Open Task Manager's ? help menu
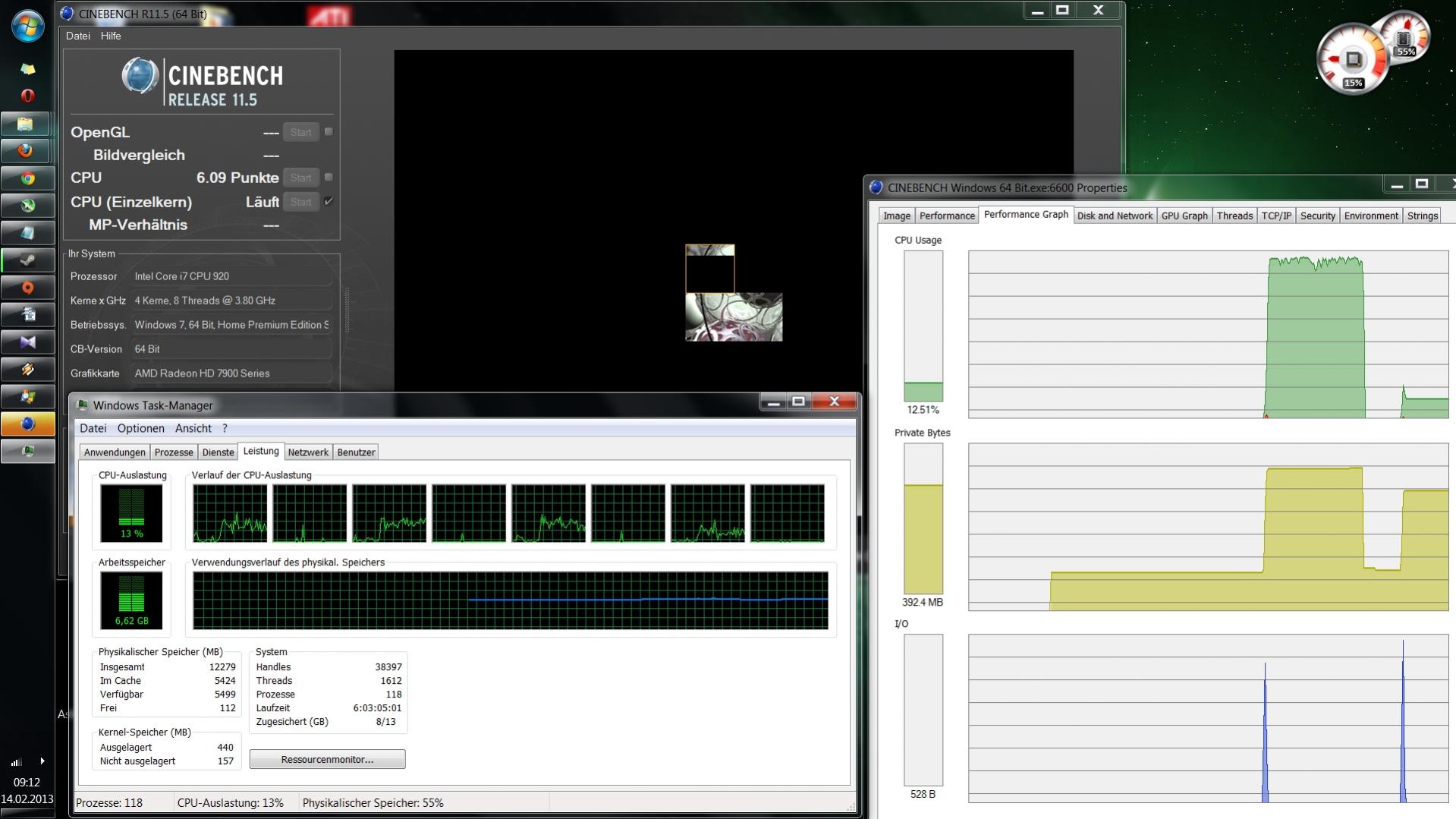This screenshot has height=819, width=1456. 225,428
